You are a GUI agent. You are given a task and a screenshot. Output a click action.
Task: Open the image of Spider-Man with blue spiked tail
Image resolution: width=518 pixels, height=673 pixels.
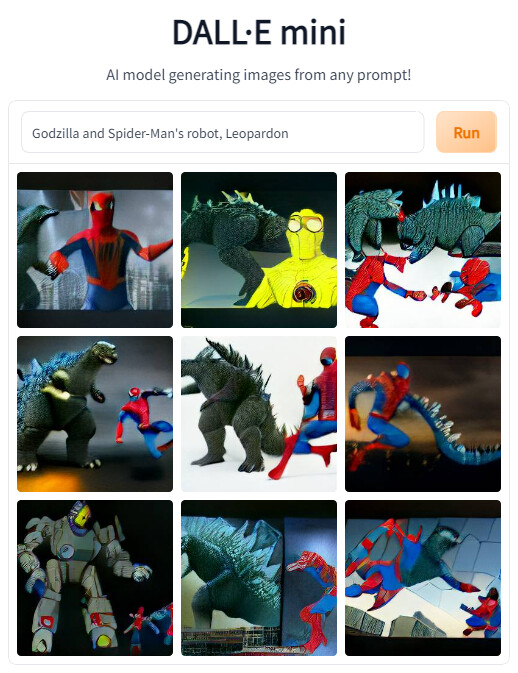(x=423, y=414)
